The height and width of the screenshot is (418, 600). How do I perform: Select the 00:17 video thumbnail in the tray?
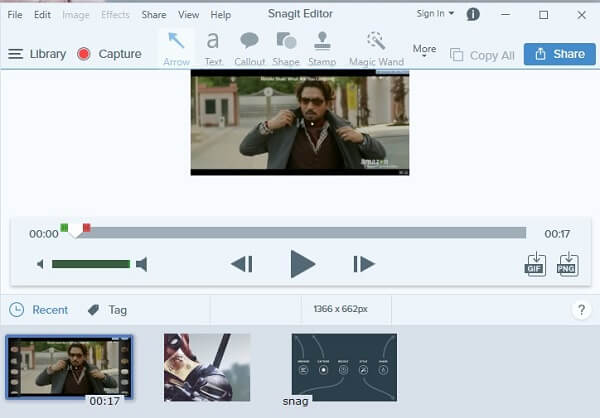pyautogui.click(x=69, y=367)
